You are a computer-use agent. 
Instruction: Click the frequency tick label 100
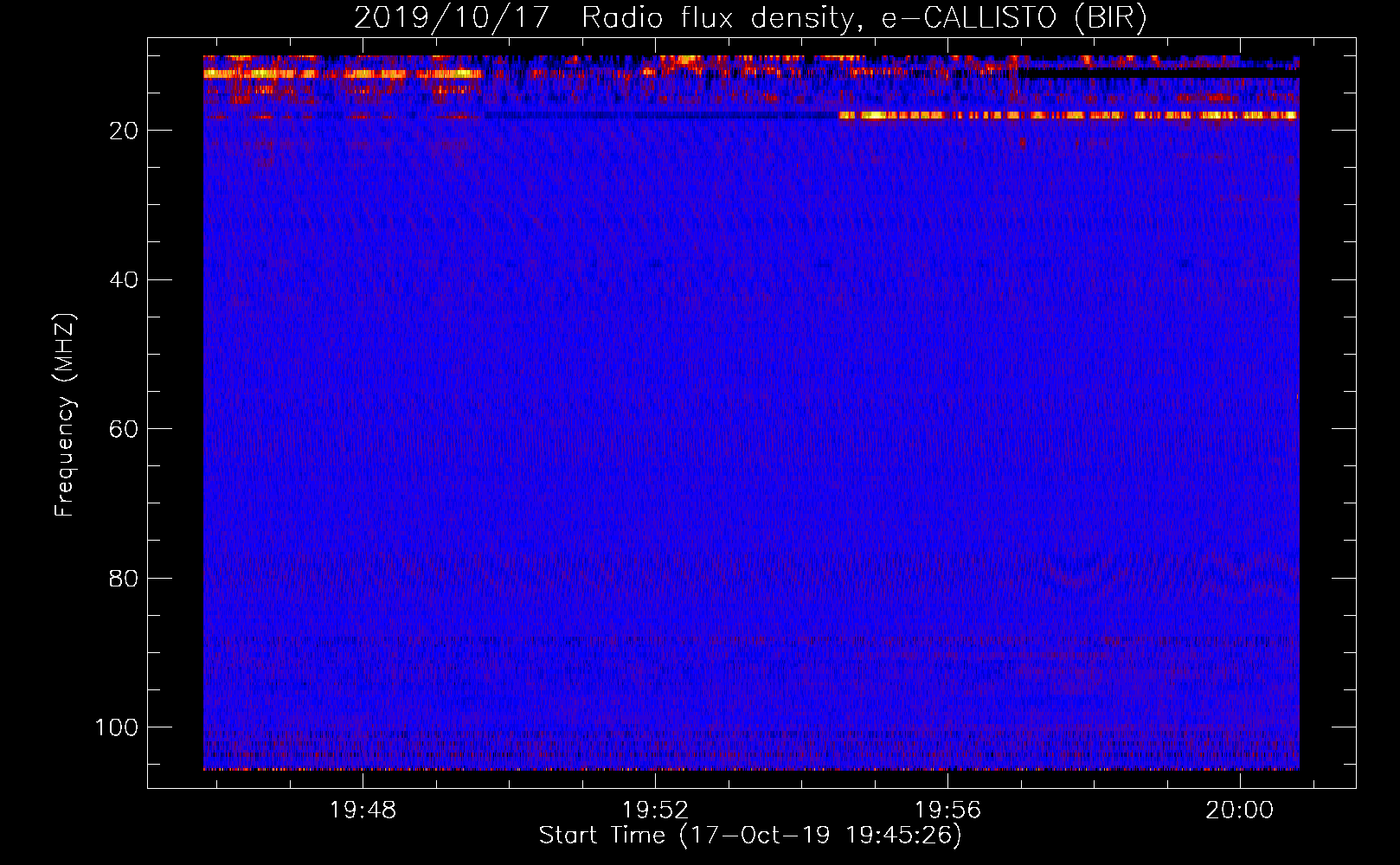pyautogui.click(x=117, y=727)
